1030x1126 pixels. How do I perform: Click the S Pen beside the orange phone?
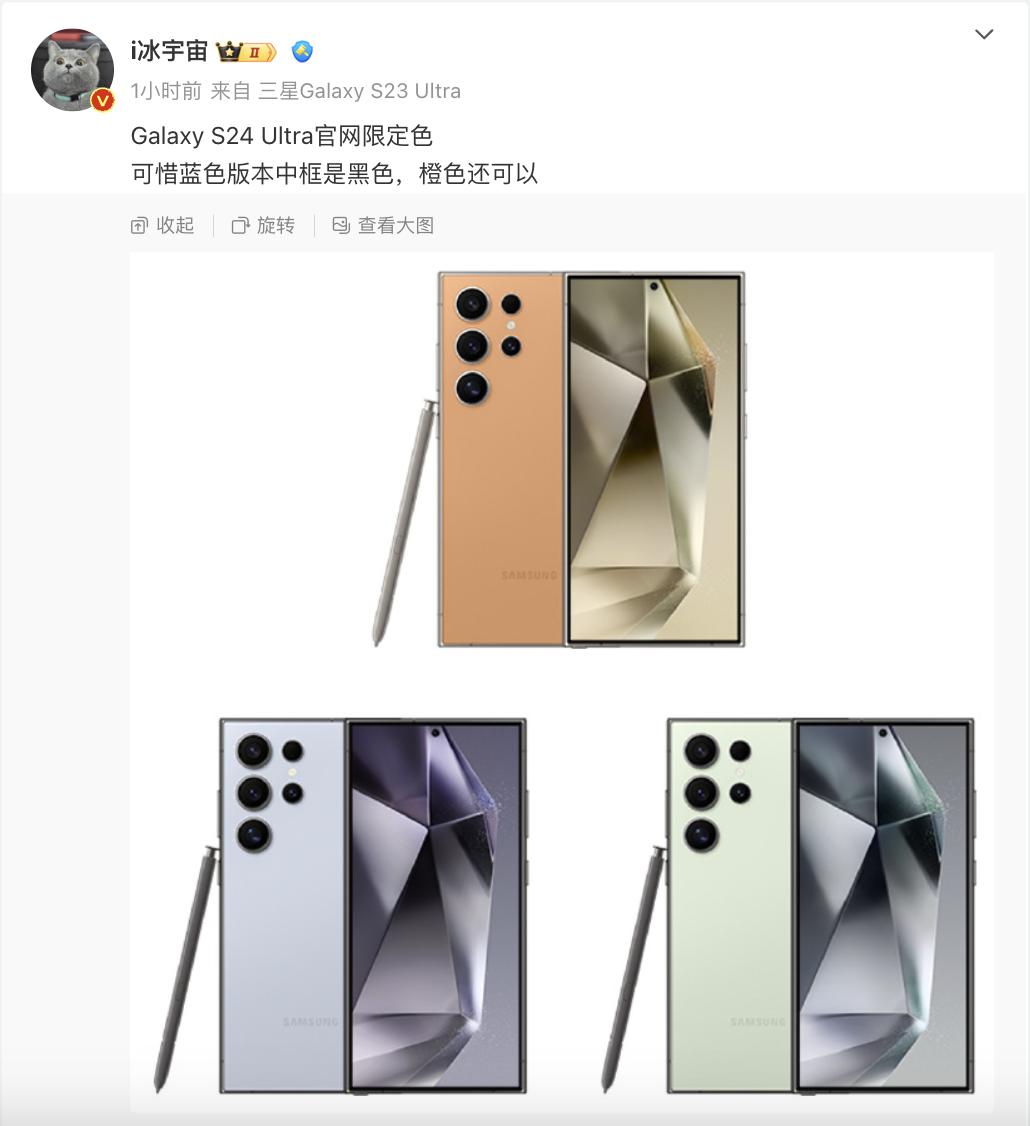405,523
